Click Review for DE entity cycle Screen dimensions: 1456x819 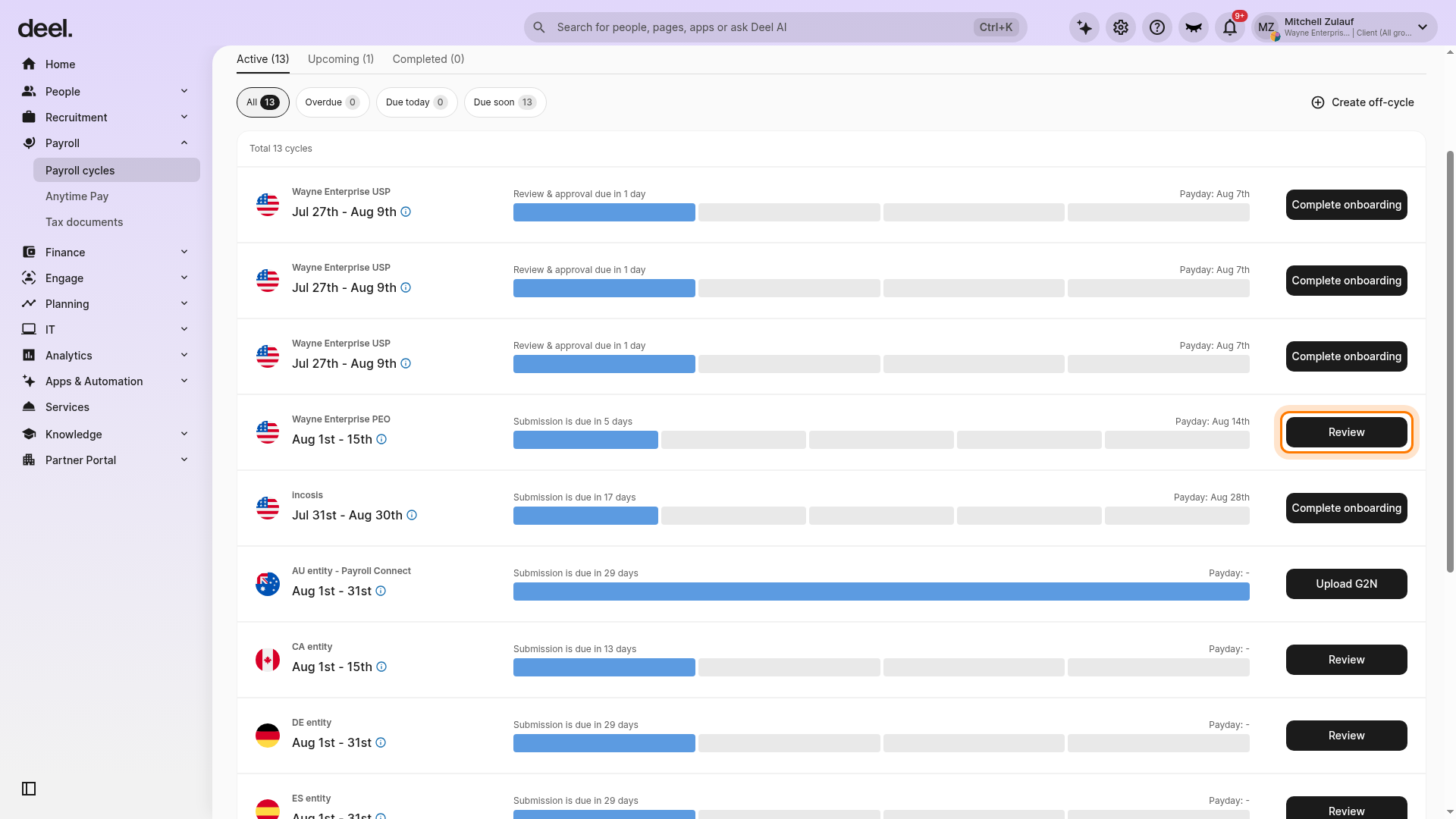point(1347,736)
